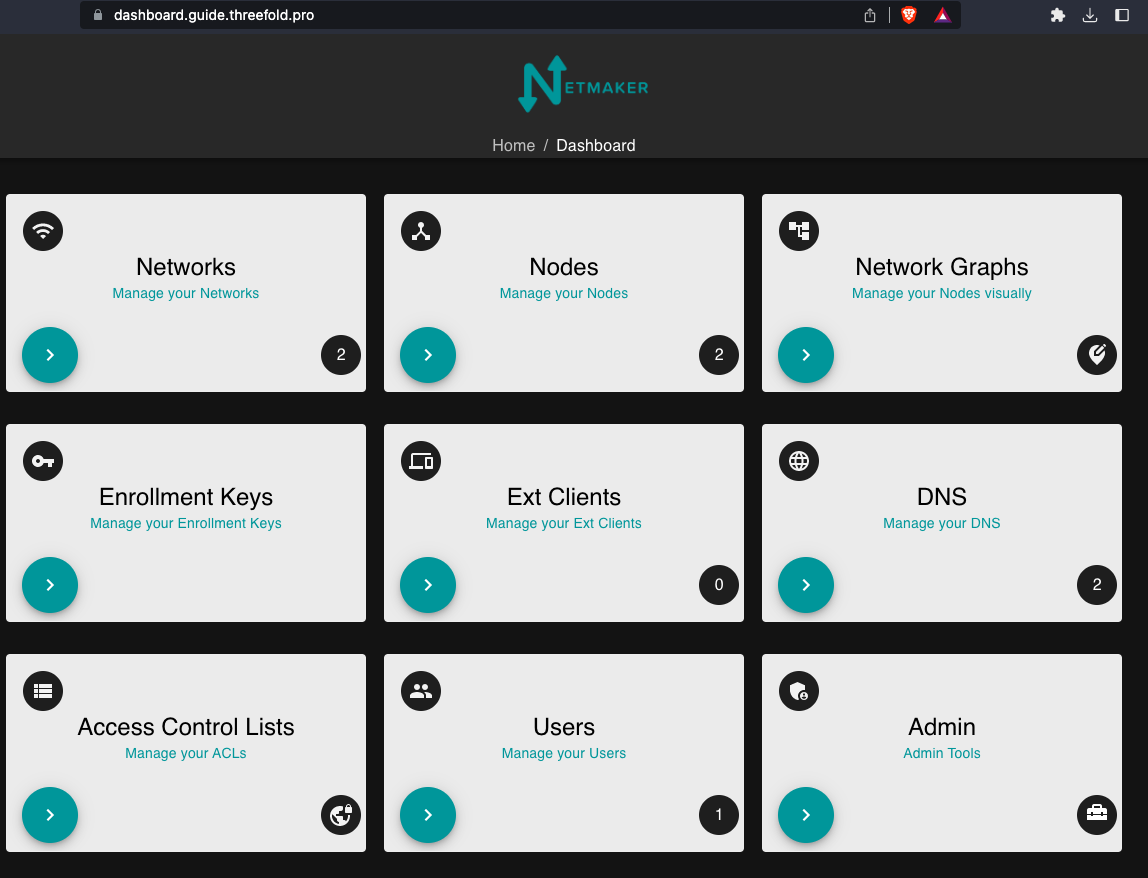Click the Admin card title
The width and height of the screenshot is (1148, 878).
click(x=942, y=726)
